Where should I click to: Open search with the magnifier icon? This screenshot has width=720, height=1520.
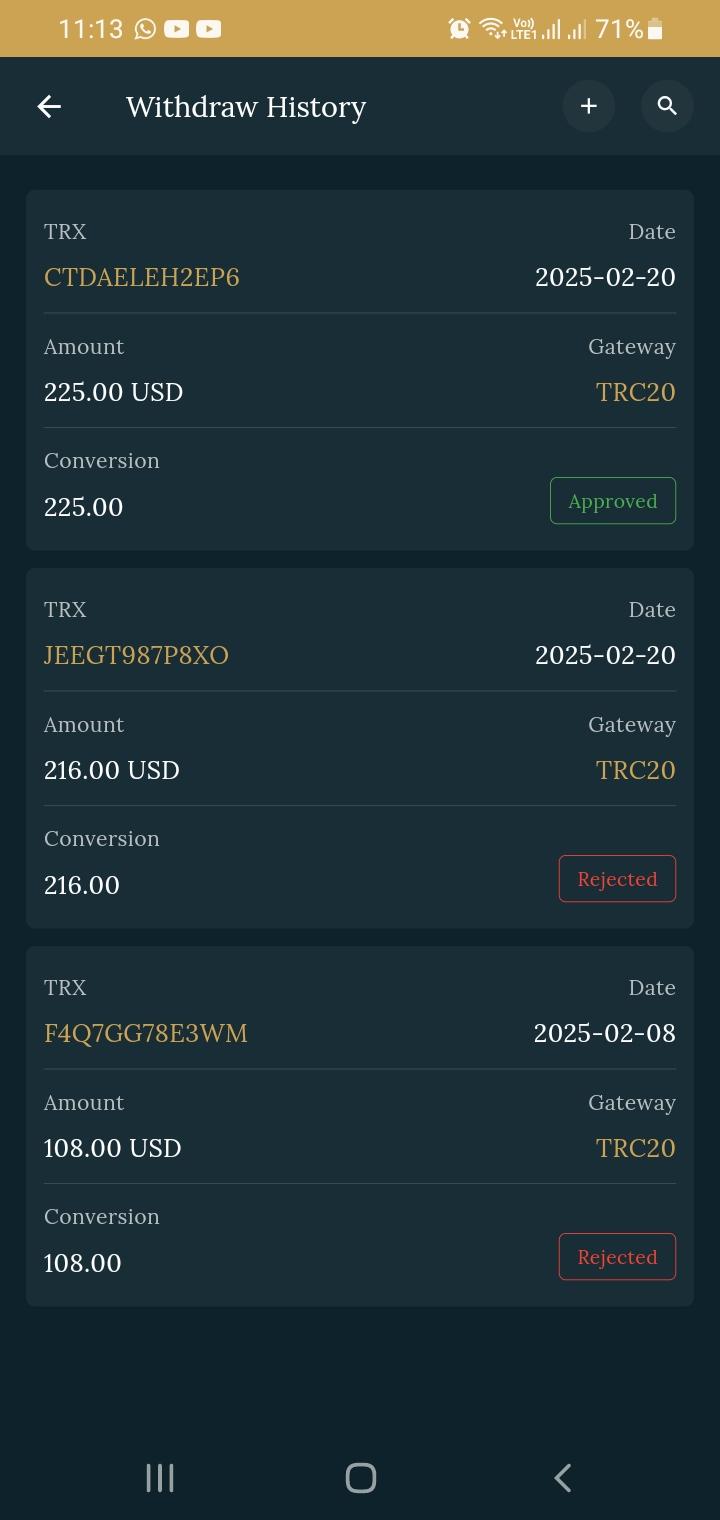667,106
